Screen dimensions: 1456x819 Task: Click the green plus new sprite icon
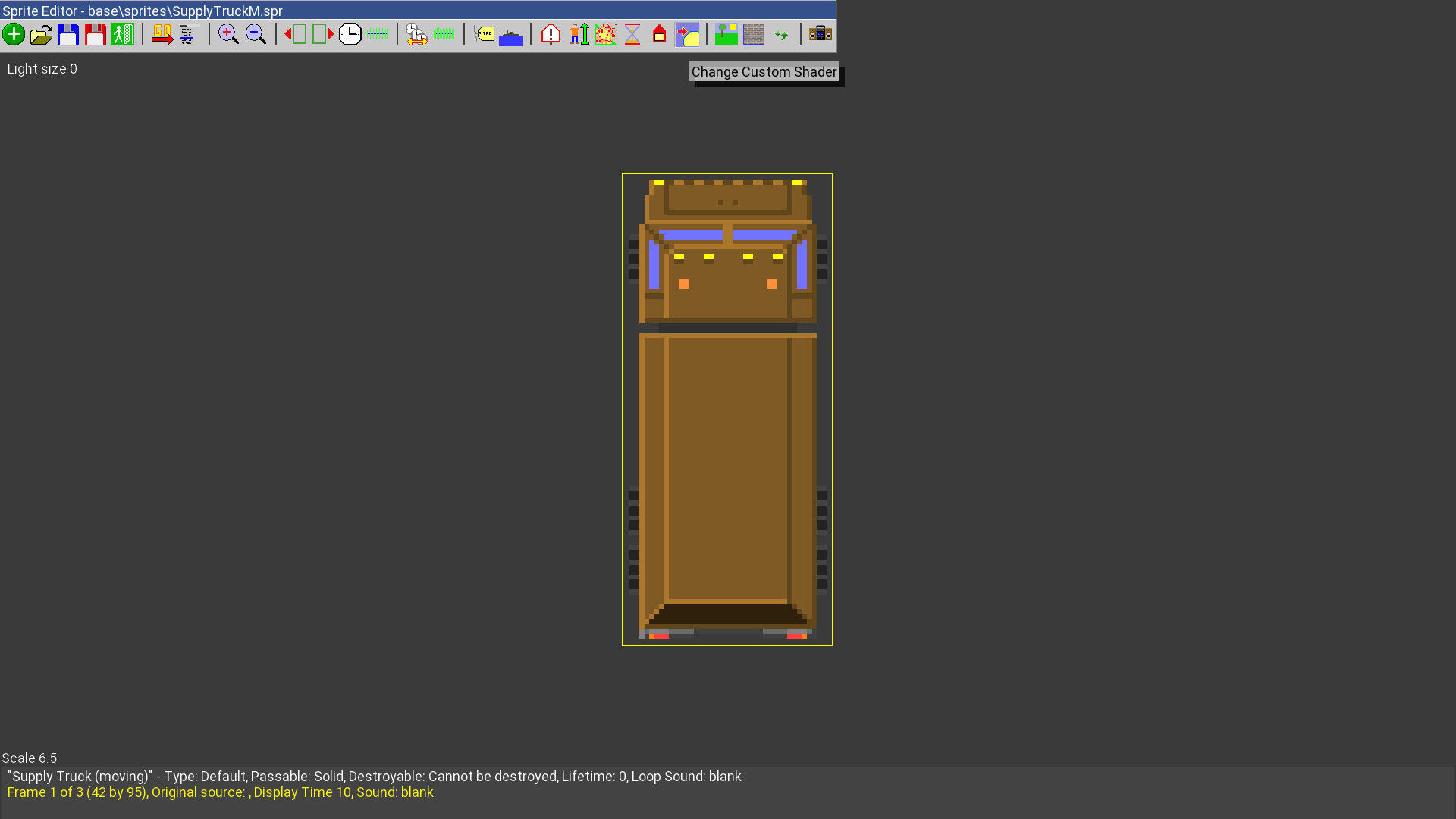coord(14,34)
